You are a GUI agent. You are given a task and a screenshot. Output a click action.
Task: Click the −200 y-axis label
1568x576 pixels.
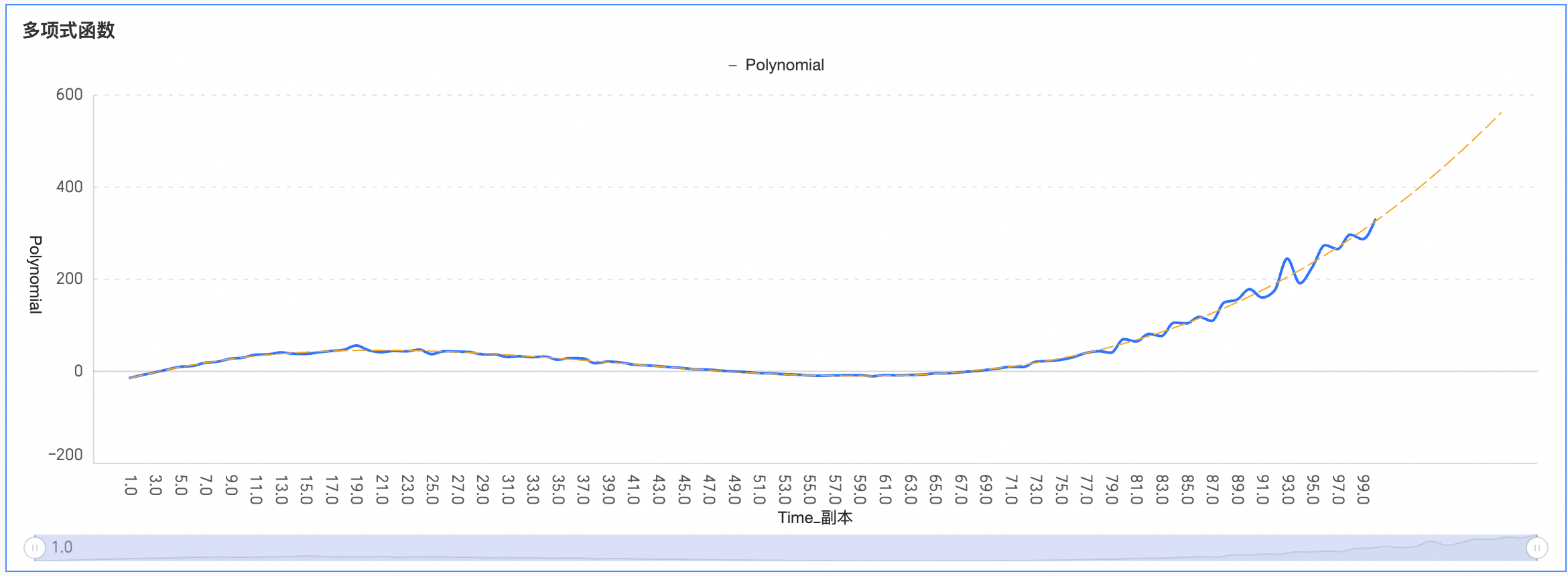(66, 455)
